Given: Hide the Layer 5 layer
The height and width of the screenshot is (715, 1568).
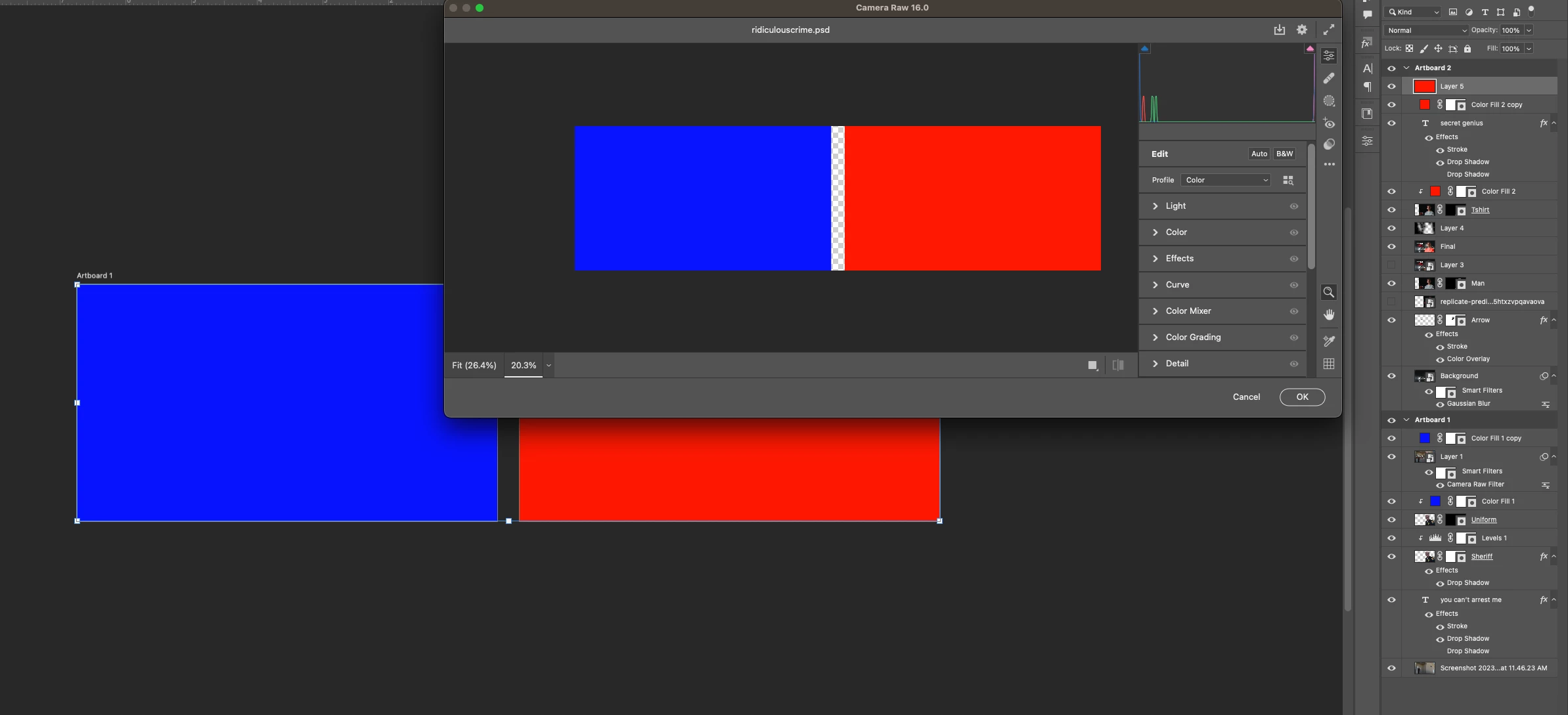Looking at the screenshot, I should [1391, 86].
